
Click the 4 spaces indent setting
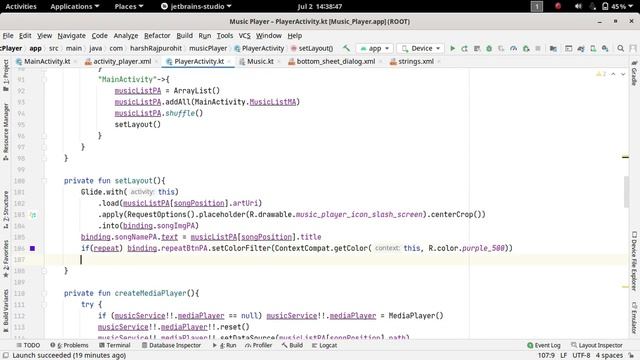pos(609,356)
